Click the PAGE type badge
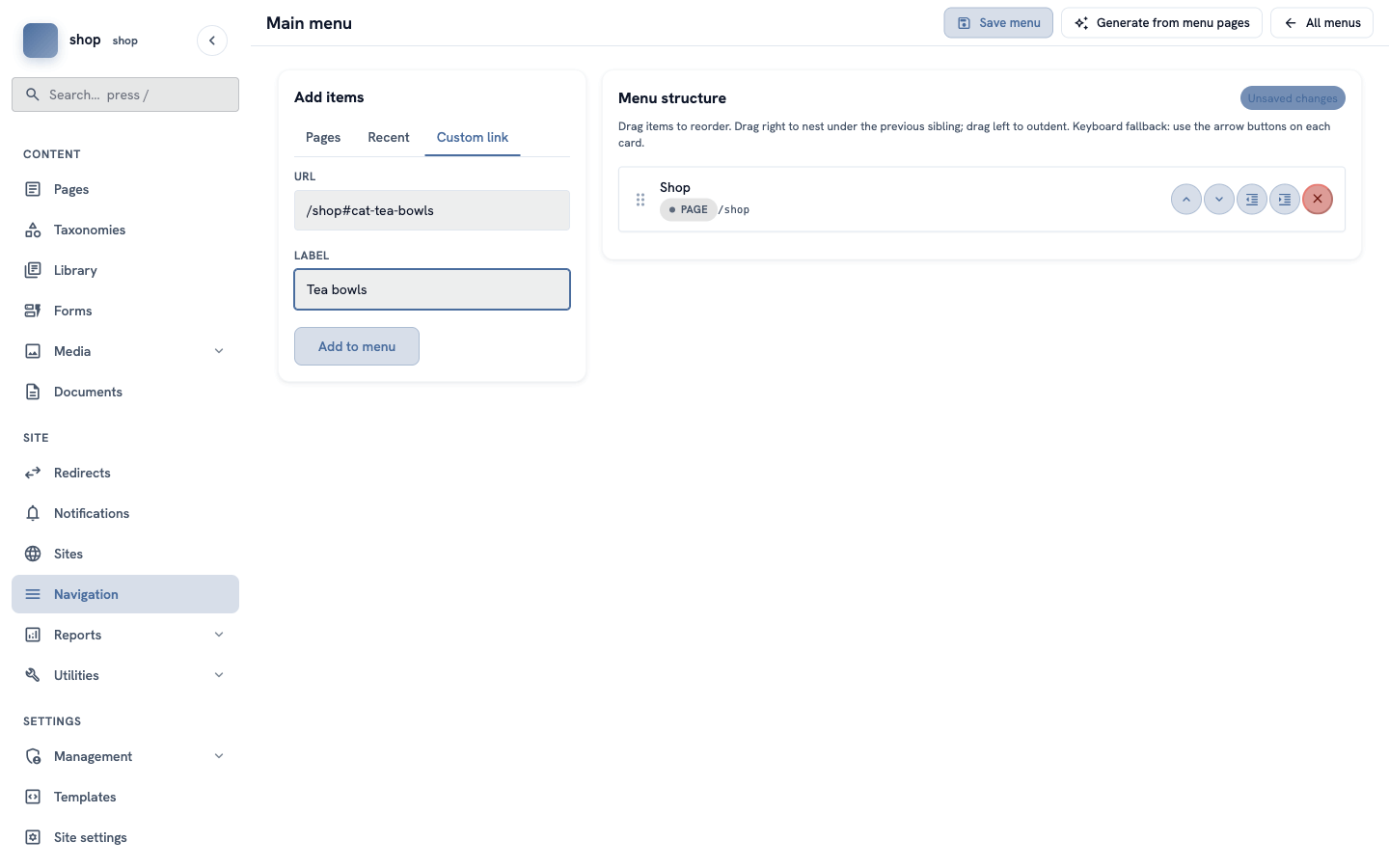1389x868 pixels. pos(688,209)
